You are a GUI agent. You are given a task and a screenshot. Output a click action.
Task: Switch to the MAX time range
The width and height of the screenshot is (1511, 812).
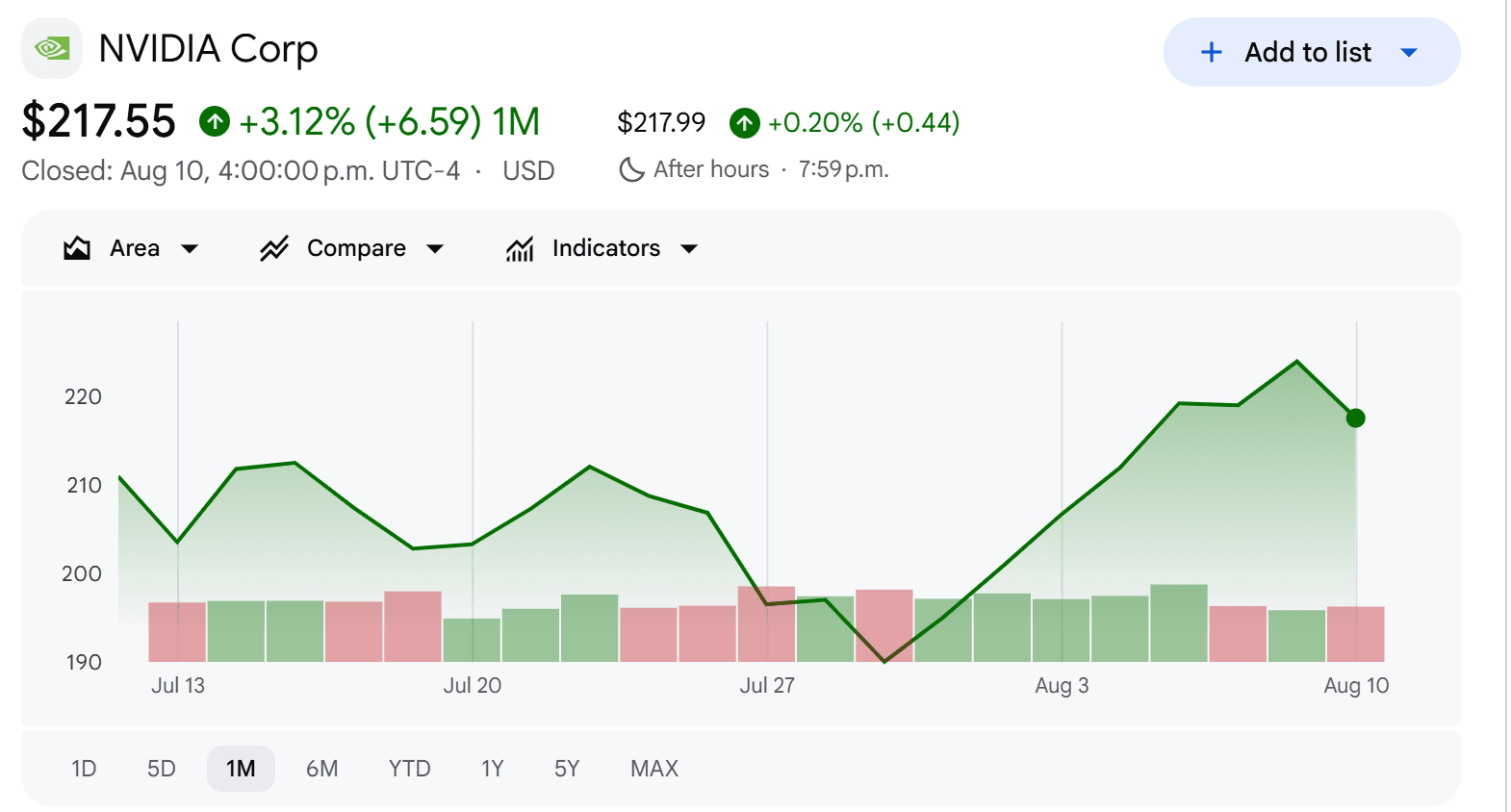coord(654,769)
